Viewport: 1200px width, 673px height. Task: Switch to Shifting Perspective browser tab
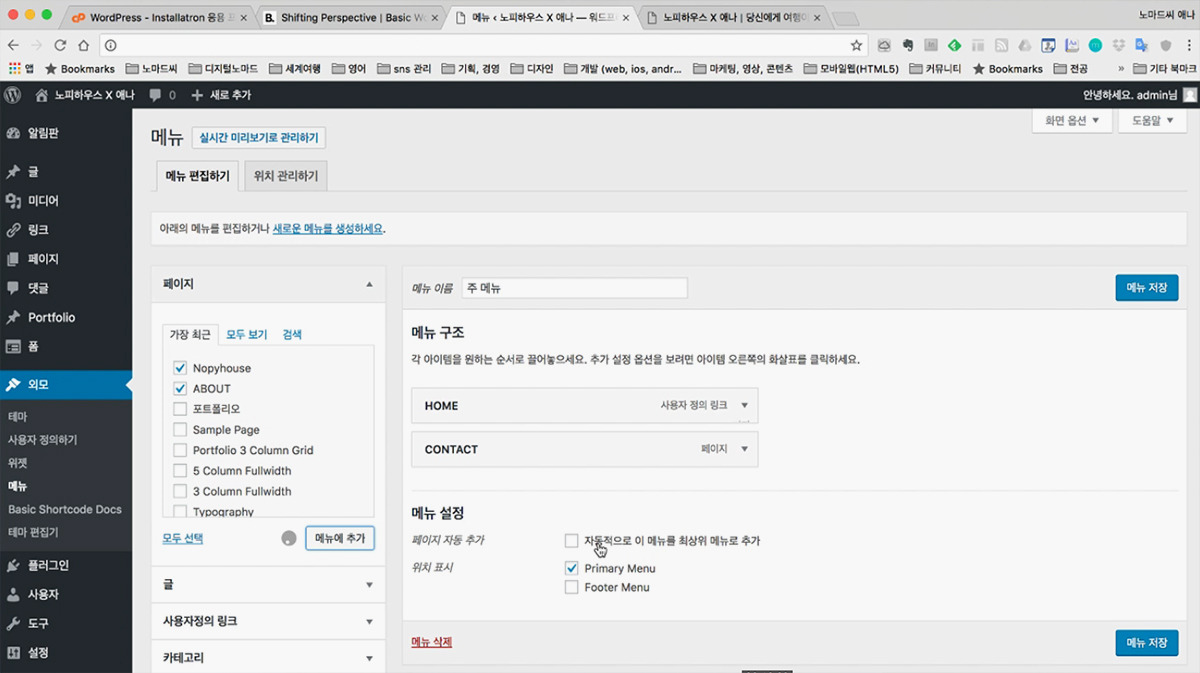[x=350, y=17]
